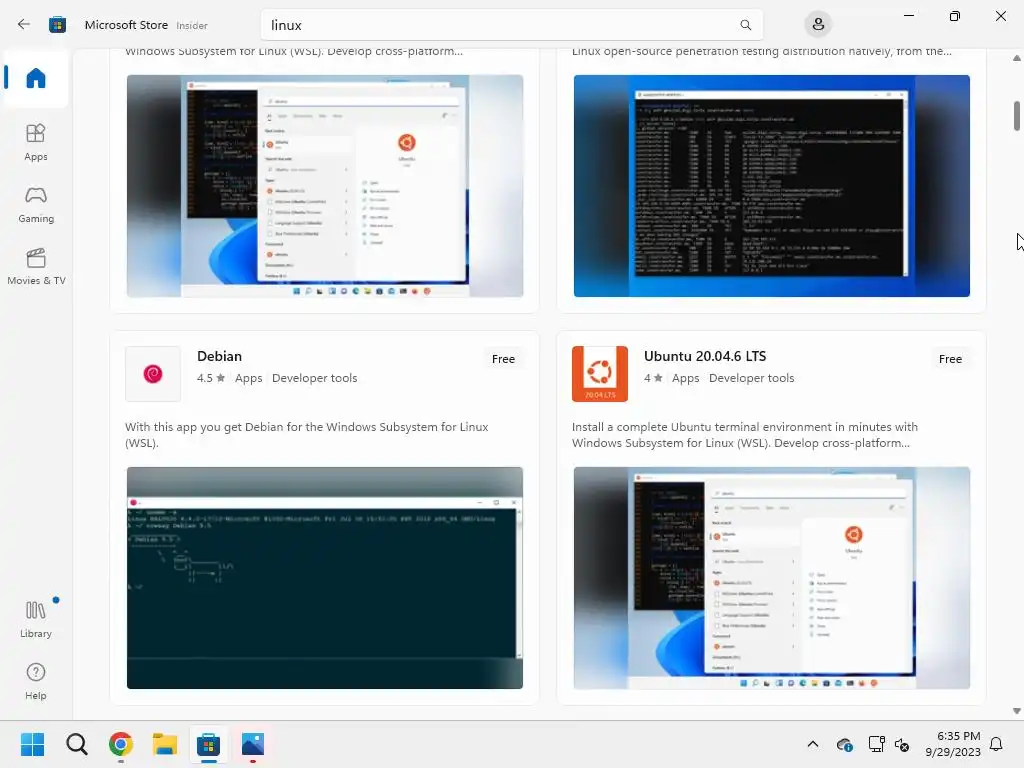Open Movies & TV section

pyautogui.click(x=36, y=266)
